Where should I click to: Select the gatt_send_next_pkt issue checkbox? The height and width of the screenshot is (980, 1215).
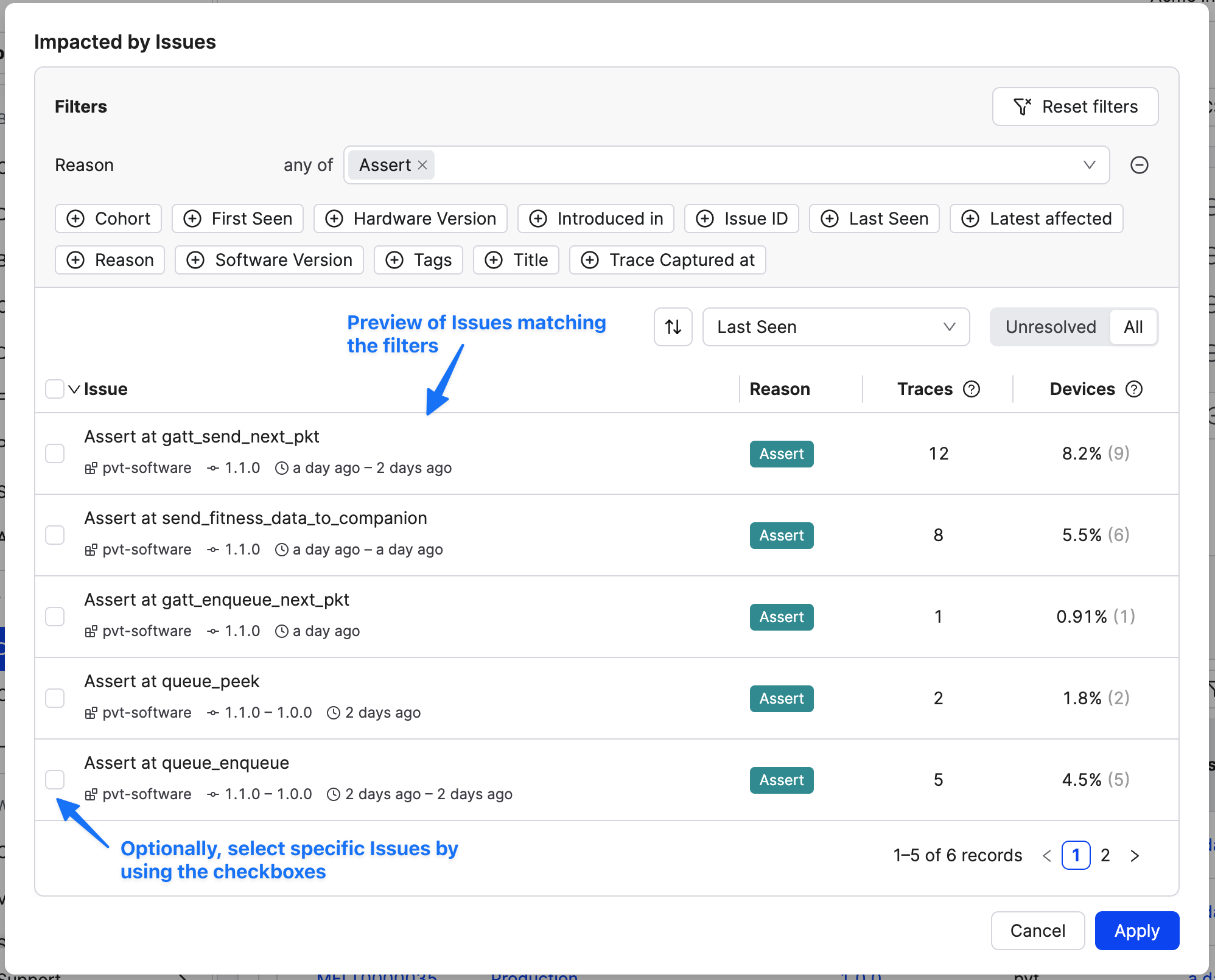(x=55, y=453)
